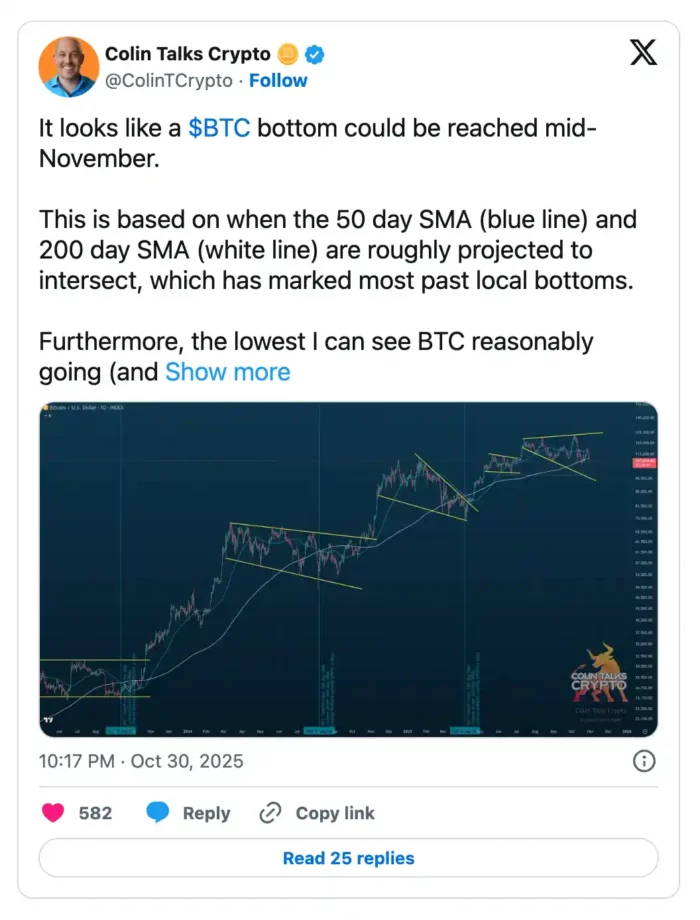Click the blue verified checkmark badge

coord(312,55)
